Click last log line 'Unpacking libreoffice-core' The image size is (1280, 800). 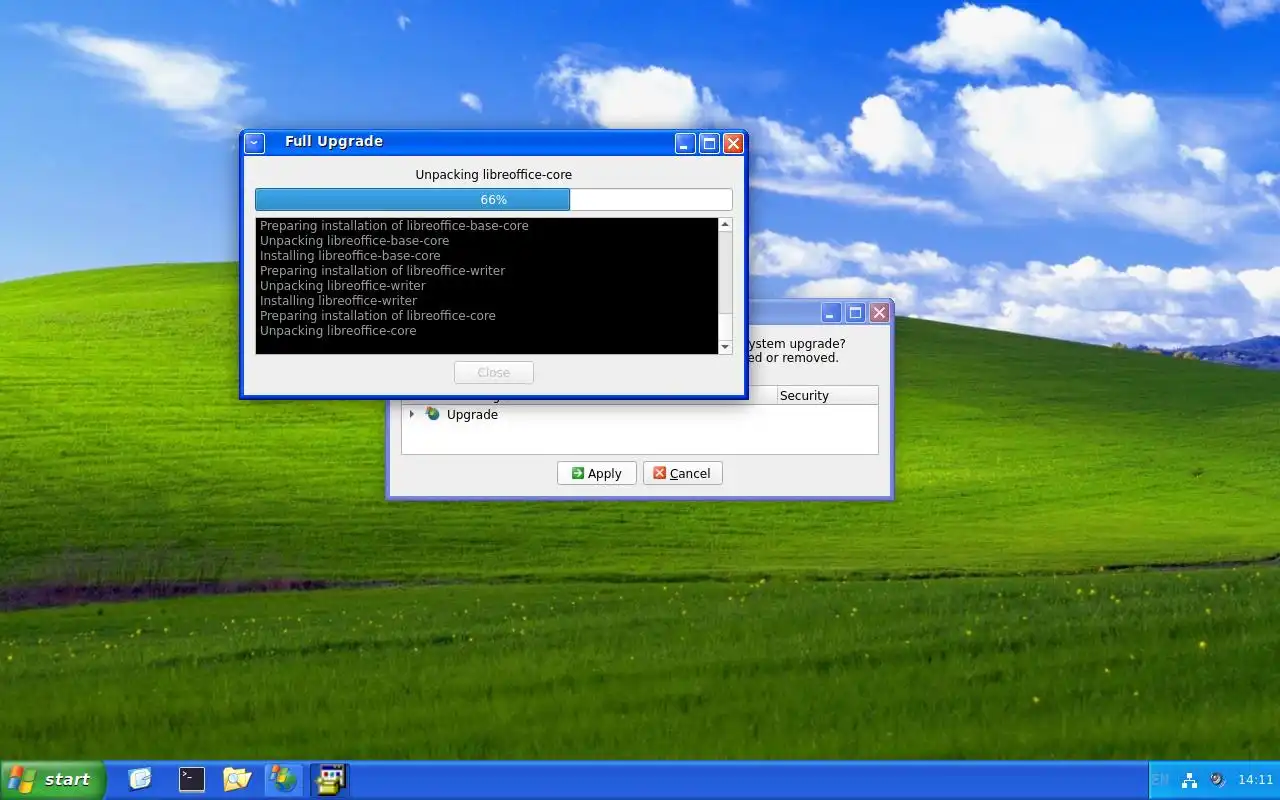[338, 331]
